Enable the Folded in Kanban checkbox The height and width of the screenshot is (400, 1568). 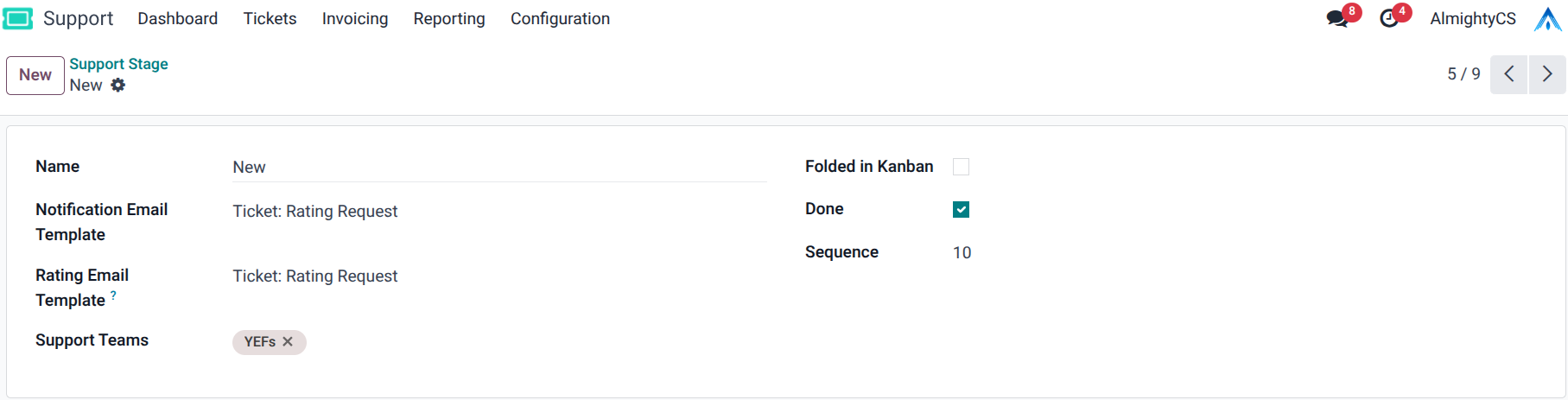(x=961, y=167)
